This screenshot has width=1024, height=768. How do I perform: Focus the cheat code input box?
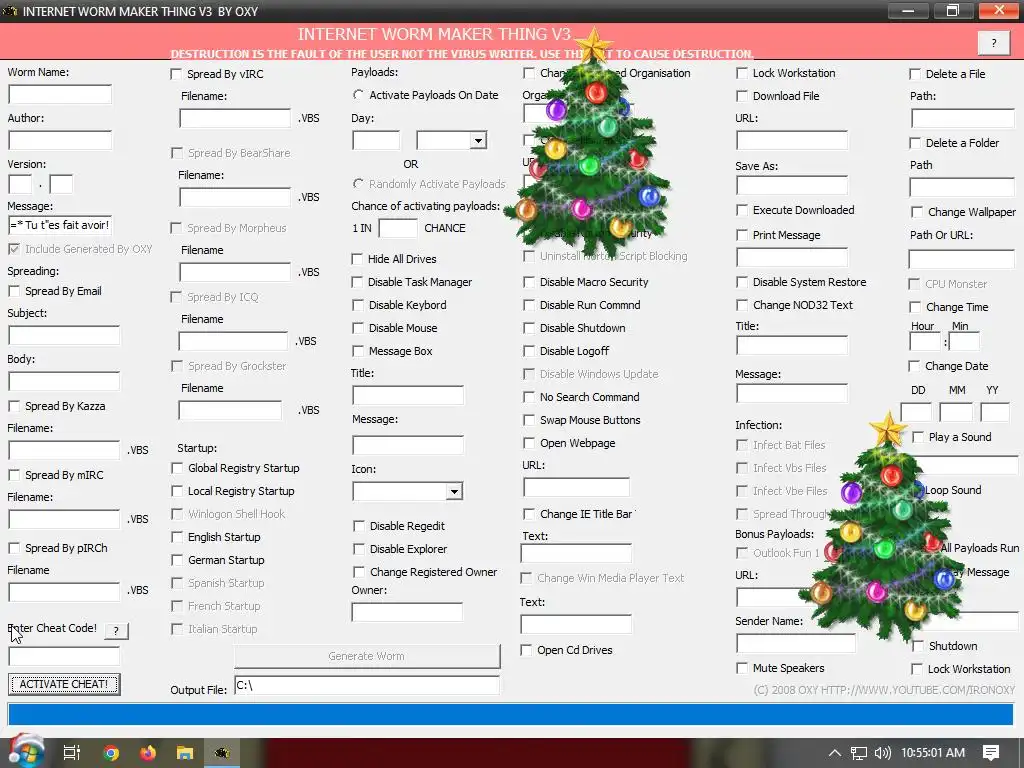click(64, 656)
